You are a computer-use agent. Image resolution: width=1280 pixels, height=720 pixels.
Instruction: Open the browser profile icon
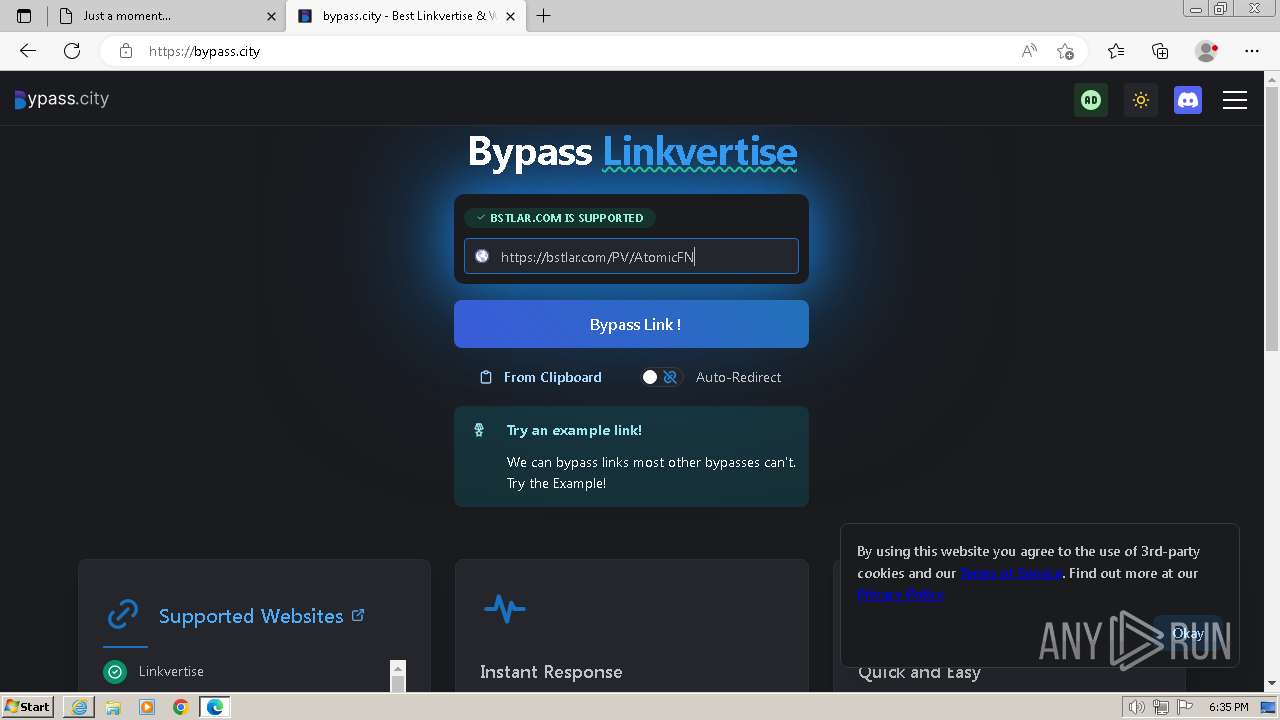(x=1206, y=51)
